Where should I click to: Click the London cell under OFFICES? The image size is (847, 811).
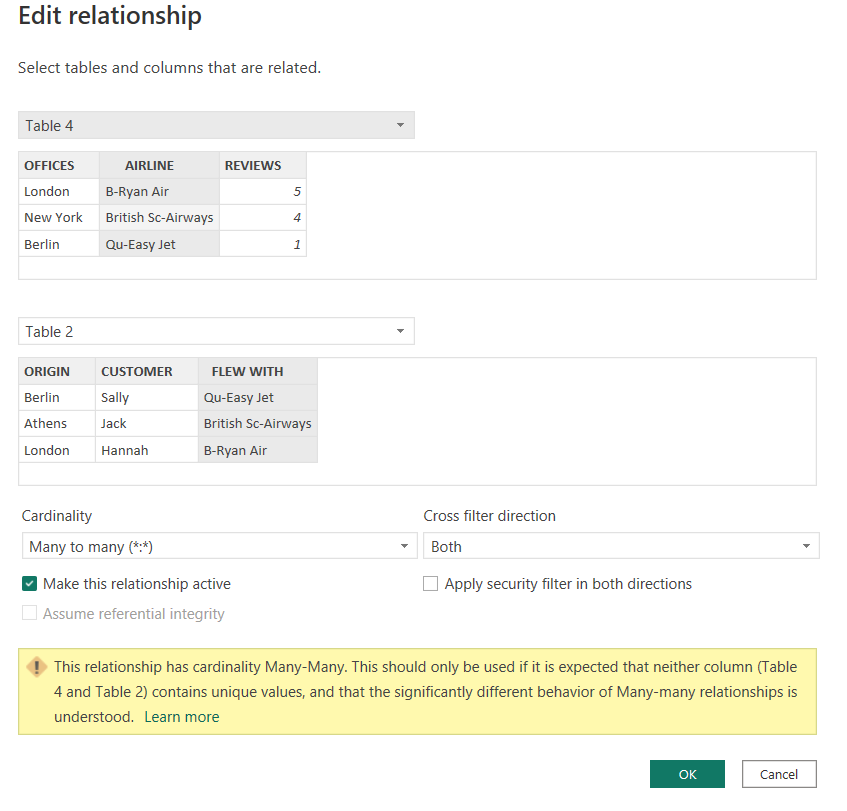click(47, 191)
